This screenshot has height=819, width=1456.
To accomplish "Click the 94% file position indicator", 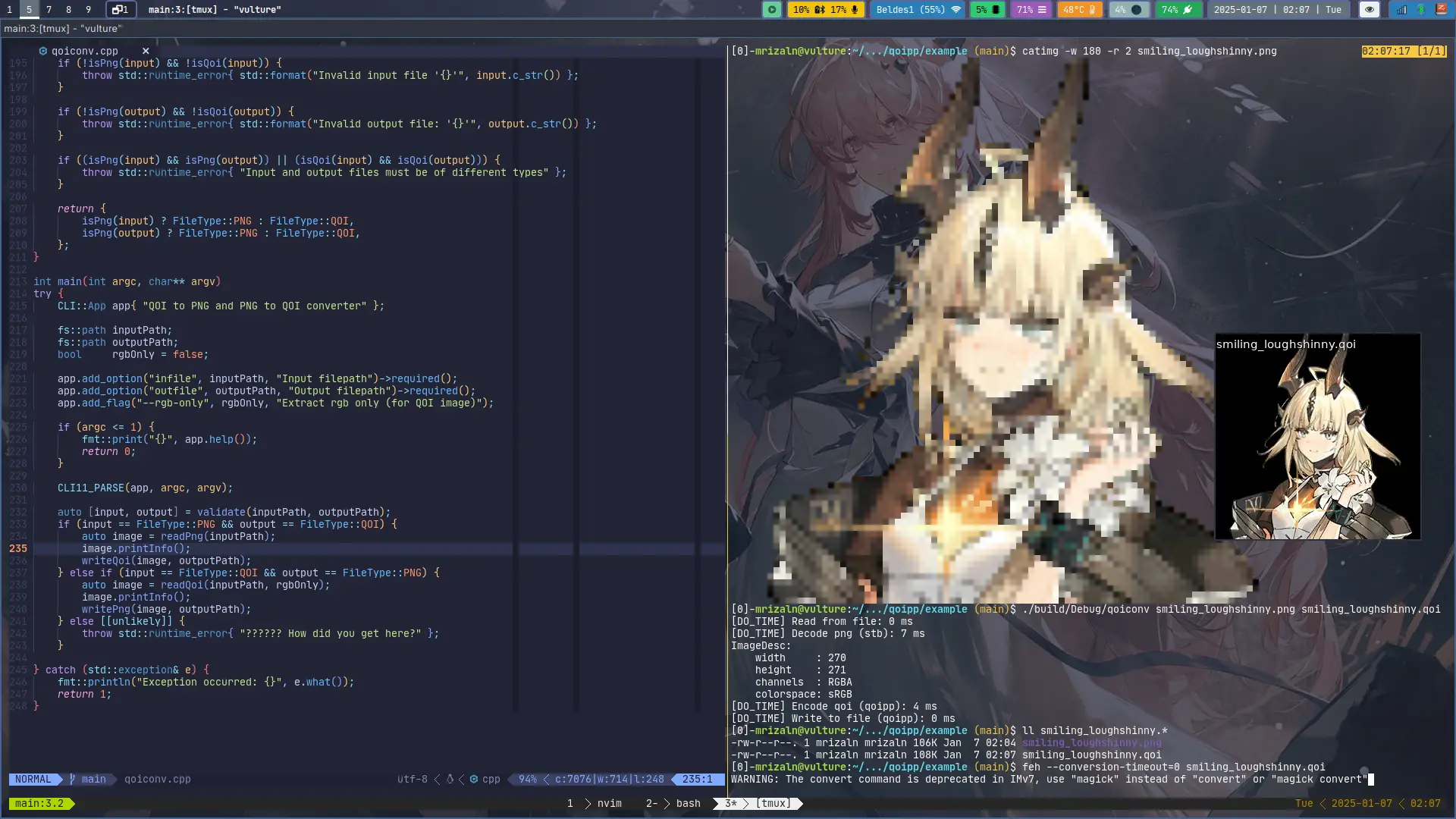I will 527,780.
